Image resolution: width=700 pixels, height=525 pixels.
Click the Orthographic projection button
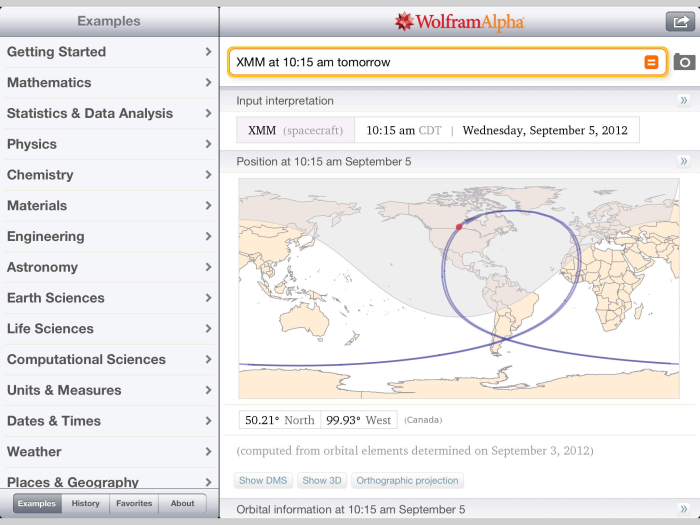pyautogui.click(x=407, y=480)
